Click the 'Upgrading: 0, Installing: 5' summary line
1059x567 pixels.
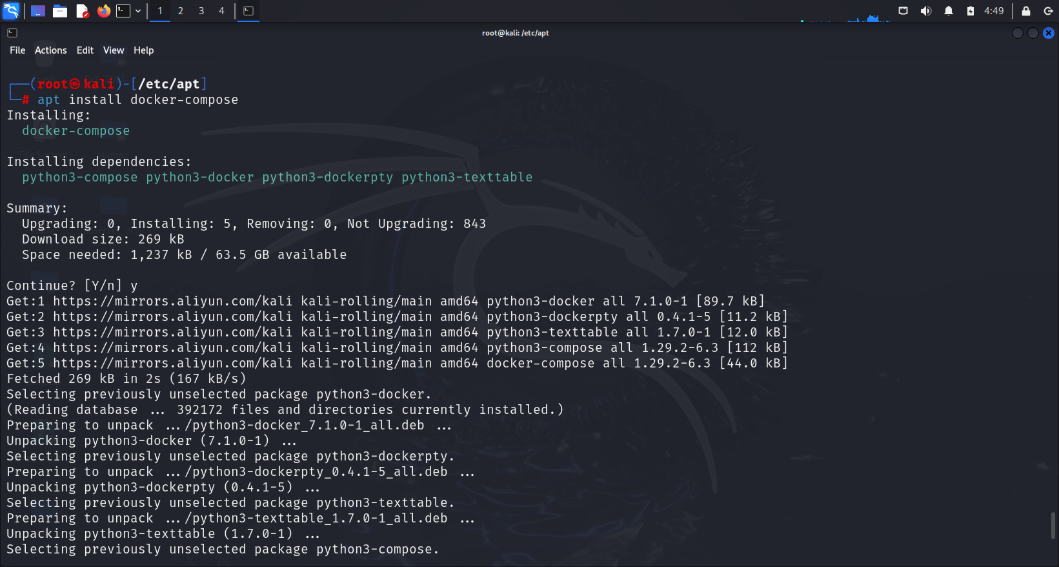pos(254,224)
